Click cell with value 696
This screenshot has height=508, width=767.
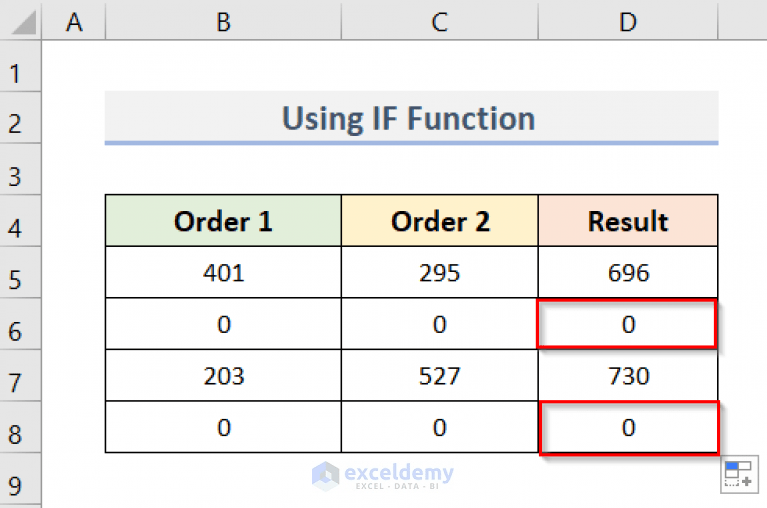628,272
